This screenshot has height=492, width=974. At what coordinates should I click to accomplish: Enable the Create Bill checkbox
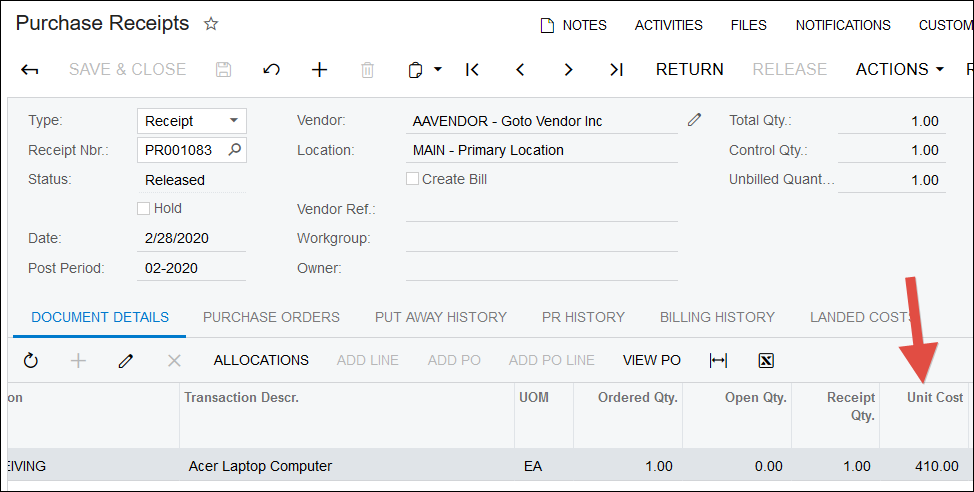[x=412, y=179]
